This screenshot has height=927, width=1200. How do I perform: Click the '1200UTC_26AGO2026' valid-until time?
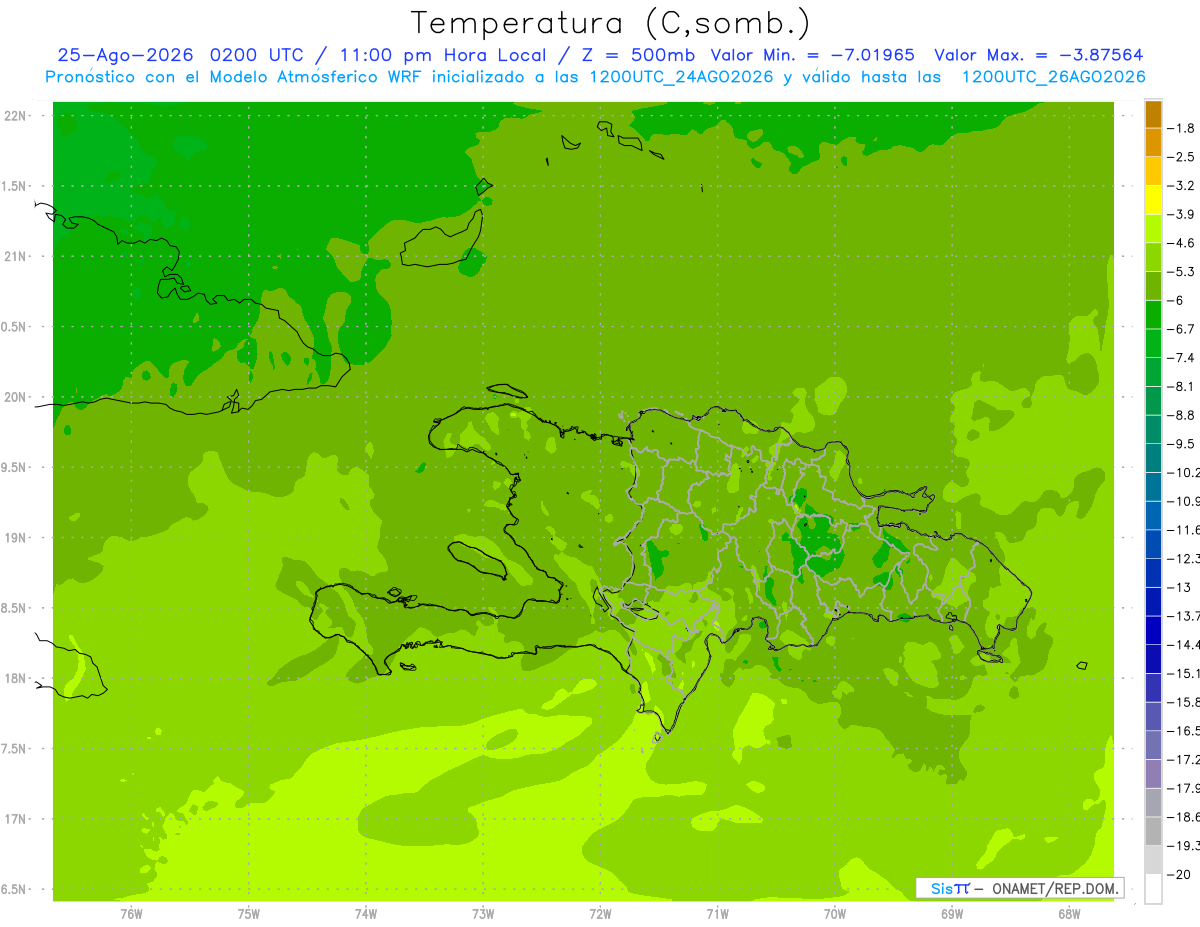1054,77
